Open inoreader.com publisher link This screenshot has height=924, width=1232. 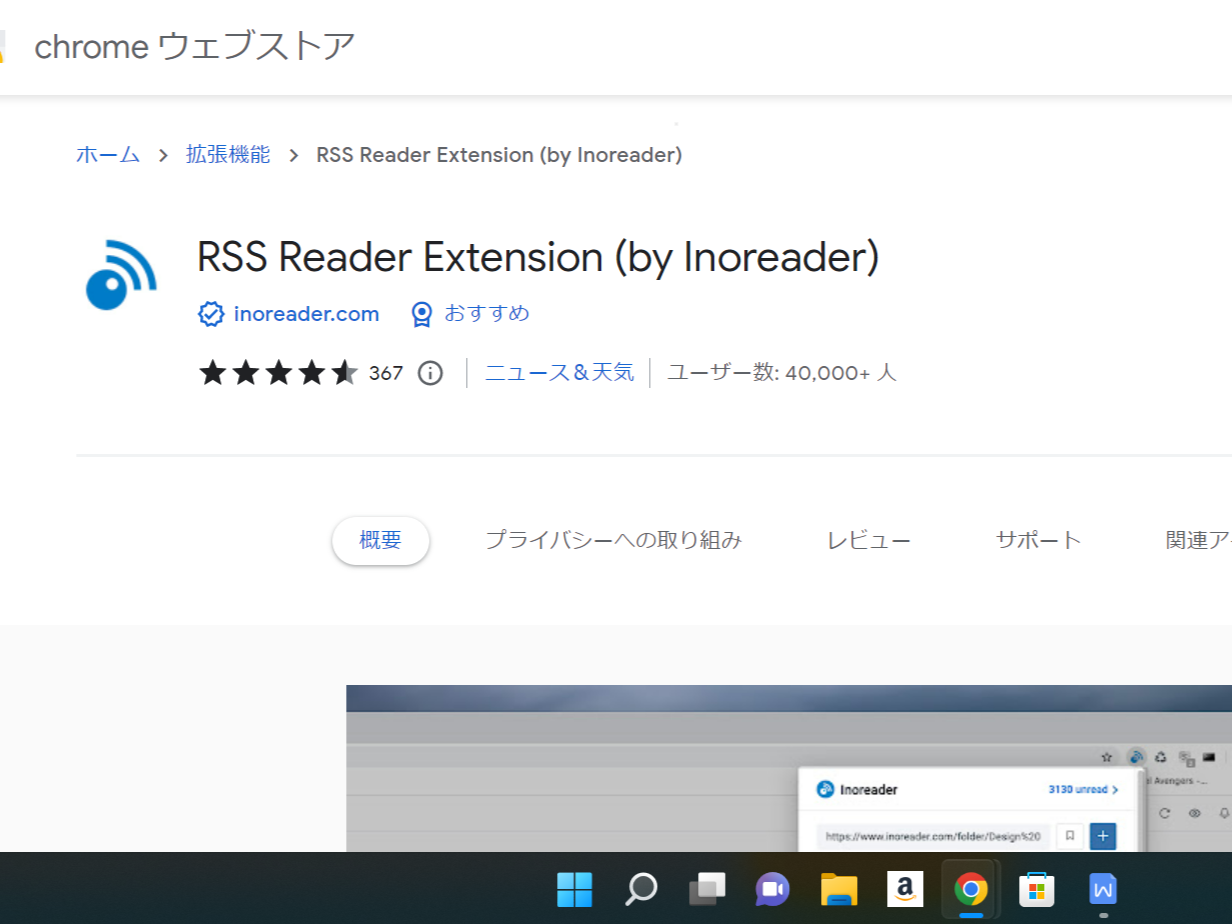[306, 314]
